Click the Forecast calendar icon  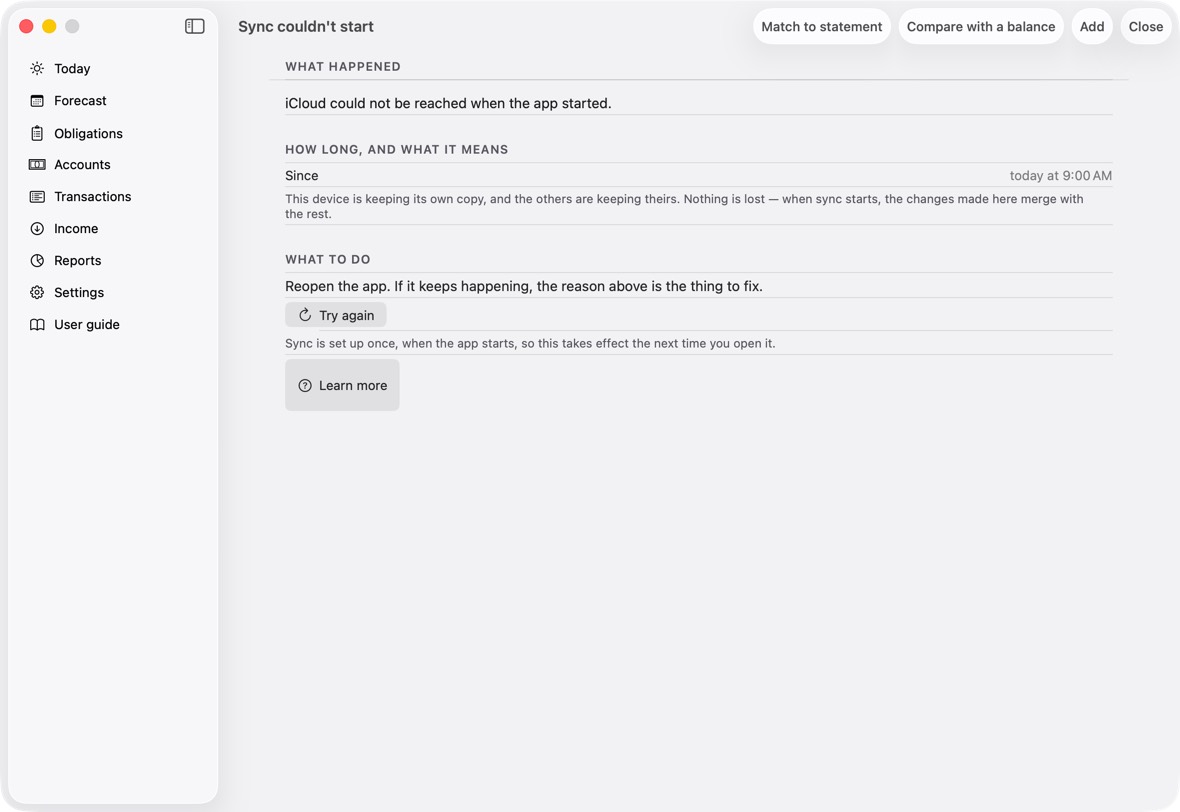pyautogui.click(x=37, y=101)
